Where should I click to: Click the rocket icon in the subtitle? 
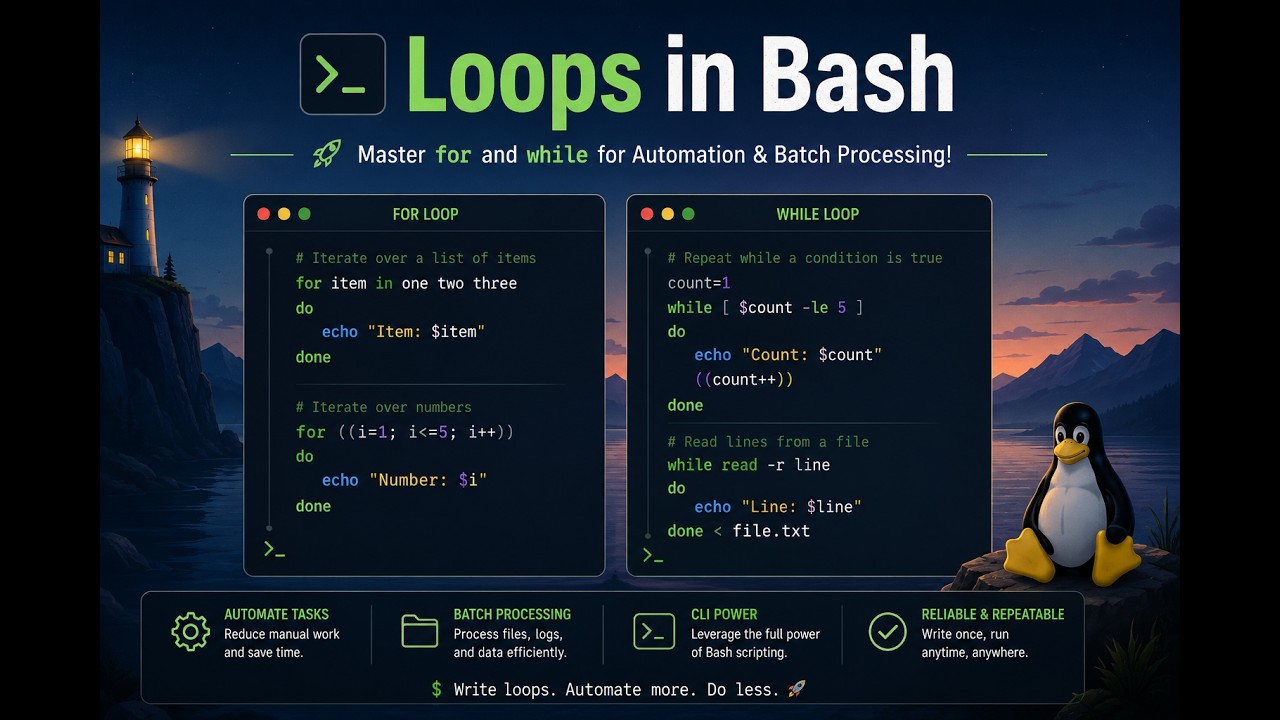click(x=326, y=154)
